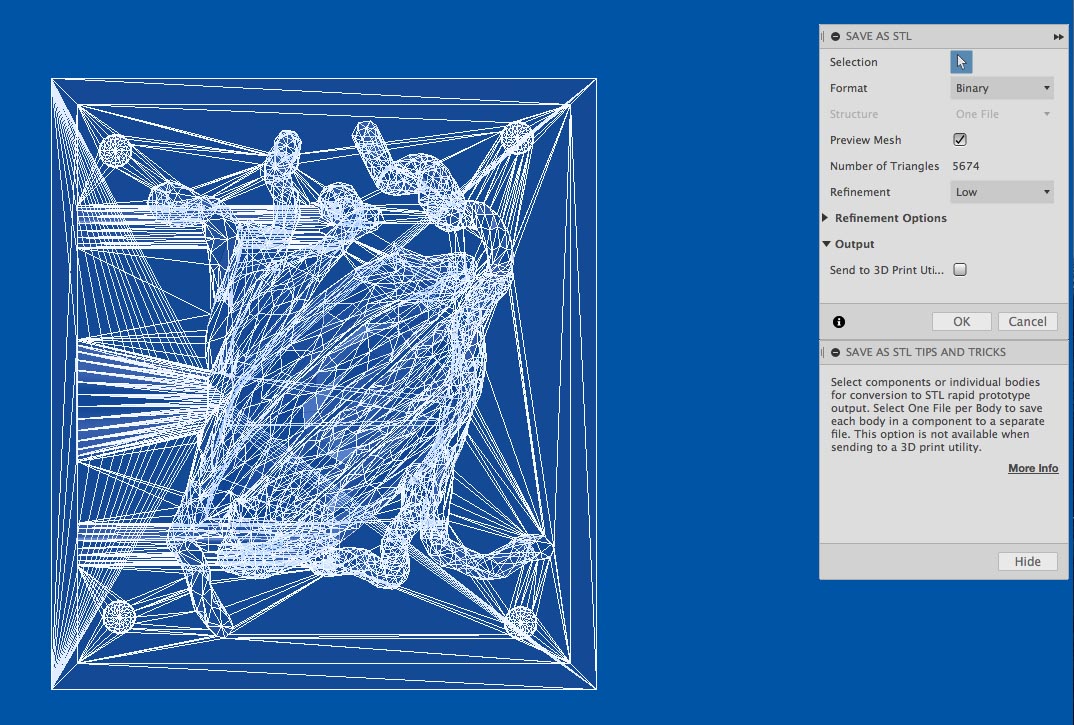The height and width of the screenshot is (725, 1074).
Task: Click the Hide button
Action: click(x=1027, y=562)
